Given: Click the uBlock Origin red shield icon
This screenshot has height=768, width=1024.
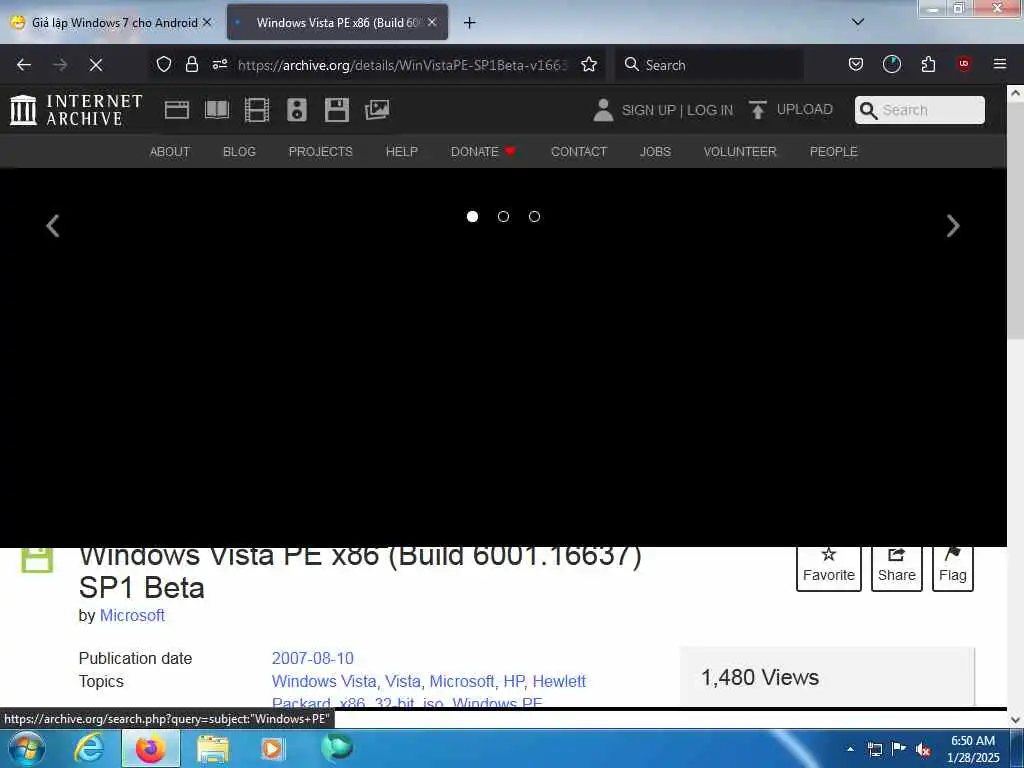Looking at the screenshot, I should click(x=964, y=64).
